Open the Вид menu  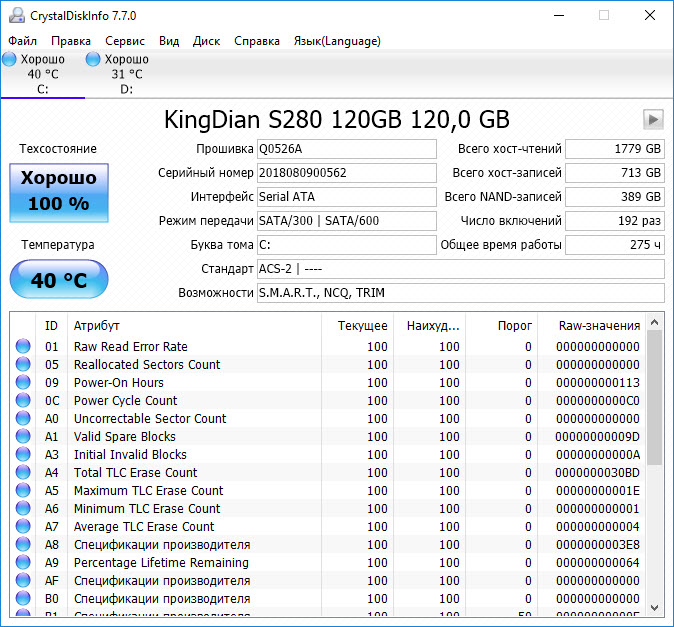click(169, 41)
